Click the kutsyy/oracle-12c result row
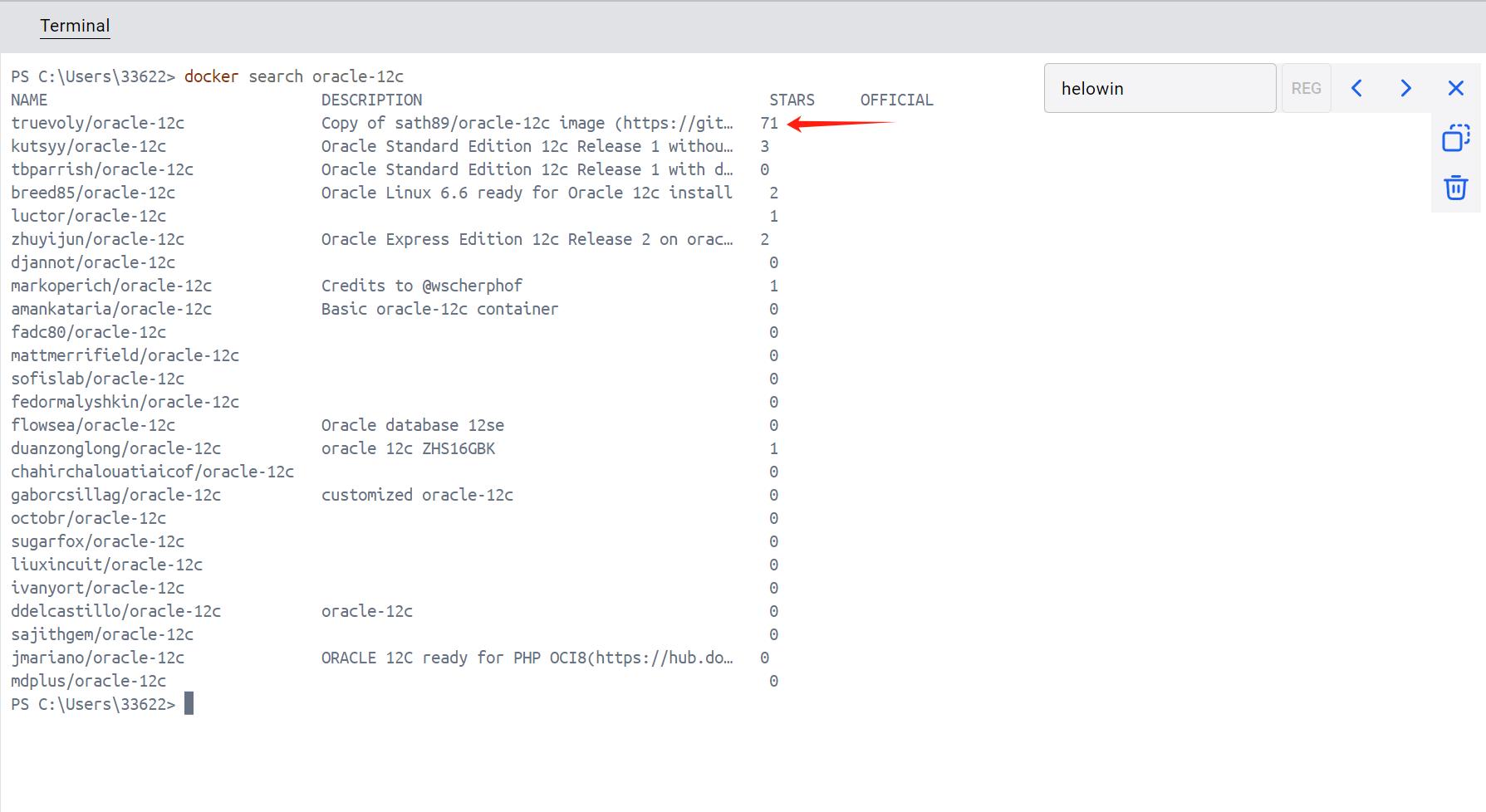 pyautogui.click(x=88, y=146)
